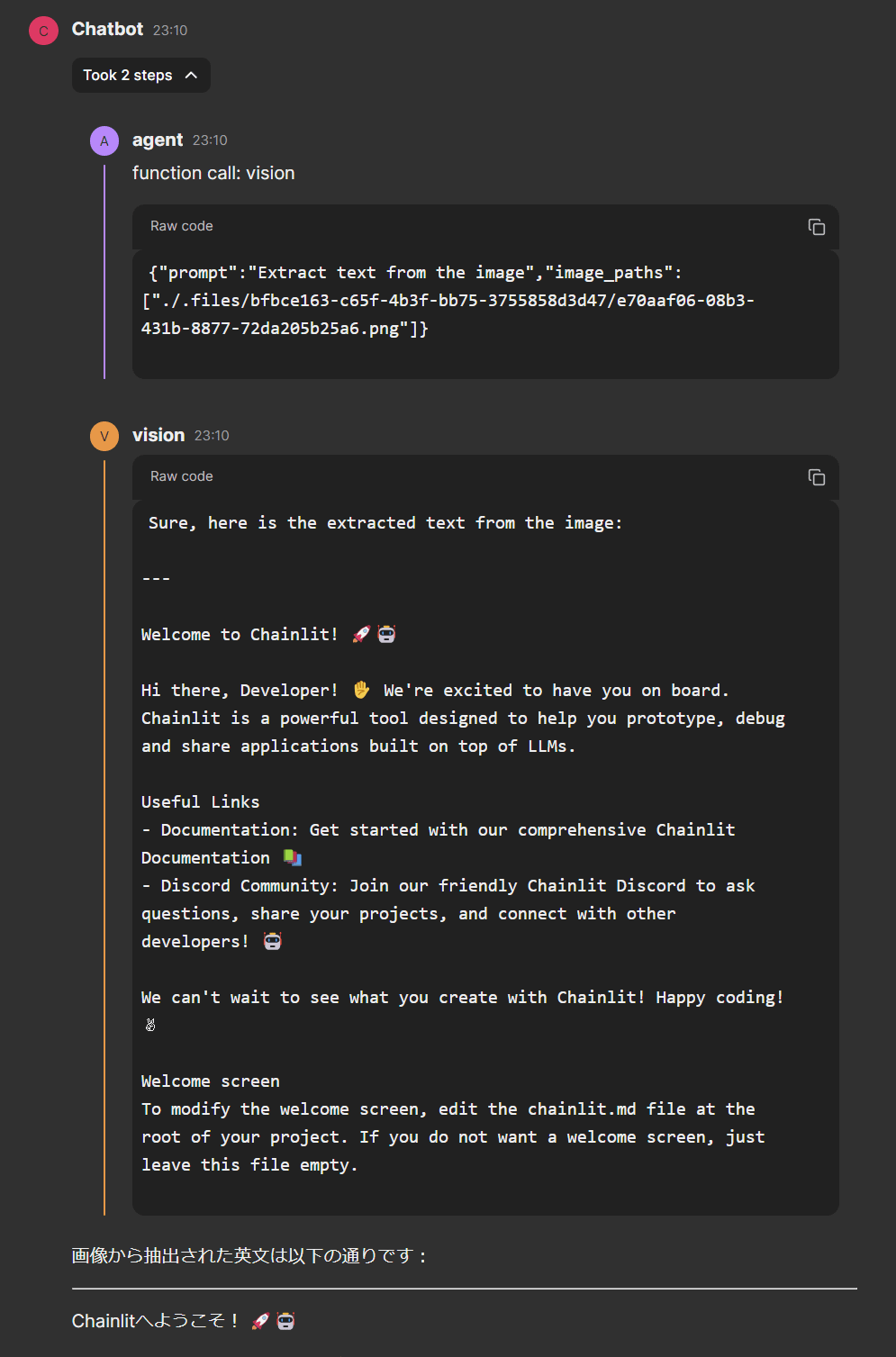Click the Japanese sentence "画像から抽出された英文は以下の通りです"
Image resolution: width=896 pixels, height=1357 pixels.
pyautogui.click(x=249, y=1255)
